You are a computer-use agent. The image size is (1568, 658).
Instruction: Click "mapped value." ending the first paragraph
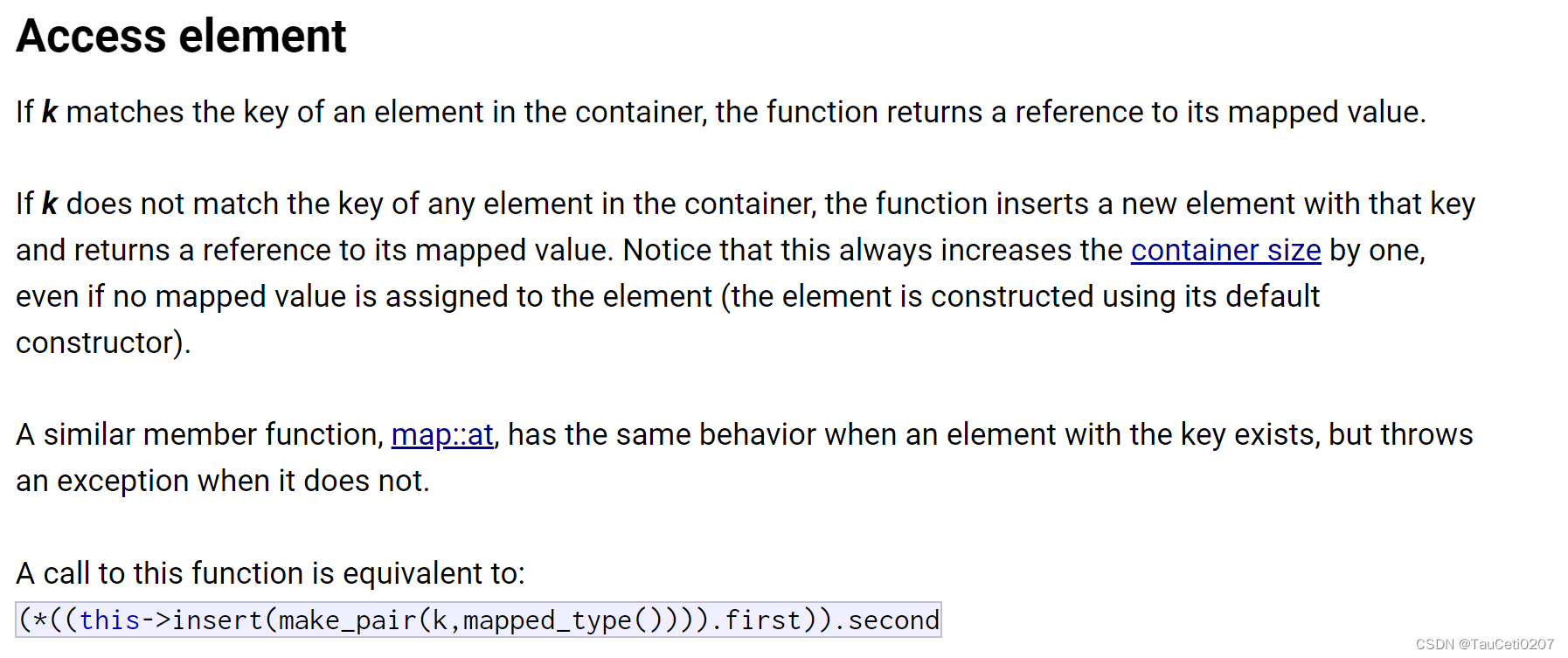click(x=1327, y=112)
